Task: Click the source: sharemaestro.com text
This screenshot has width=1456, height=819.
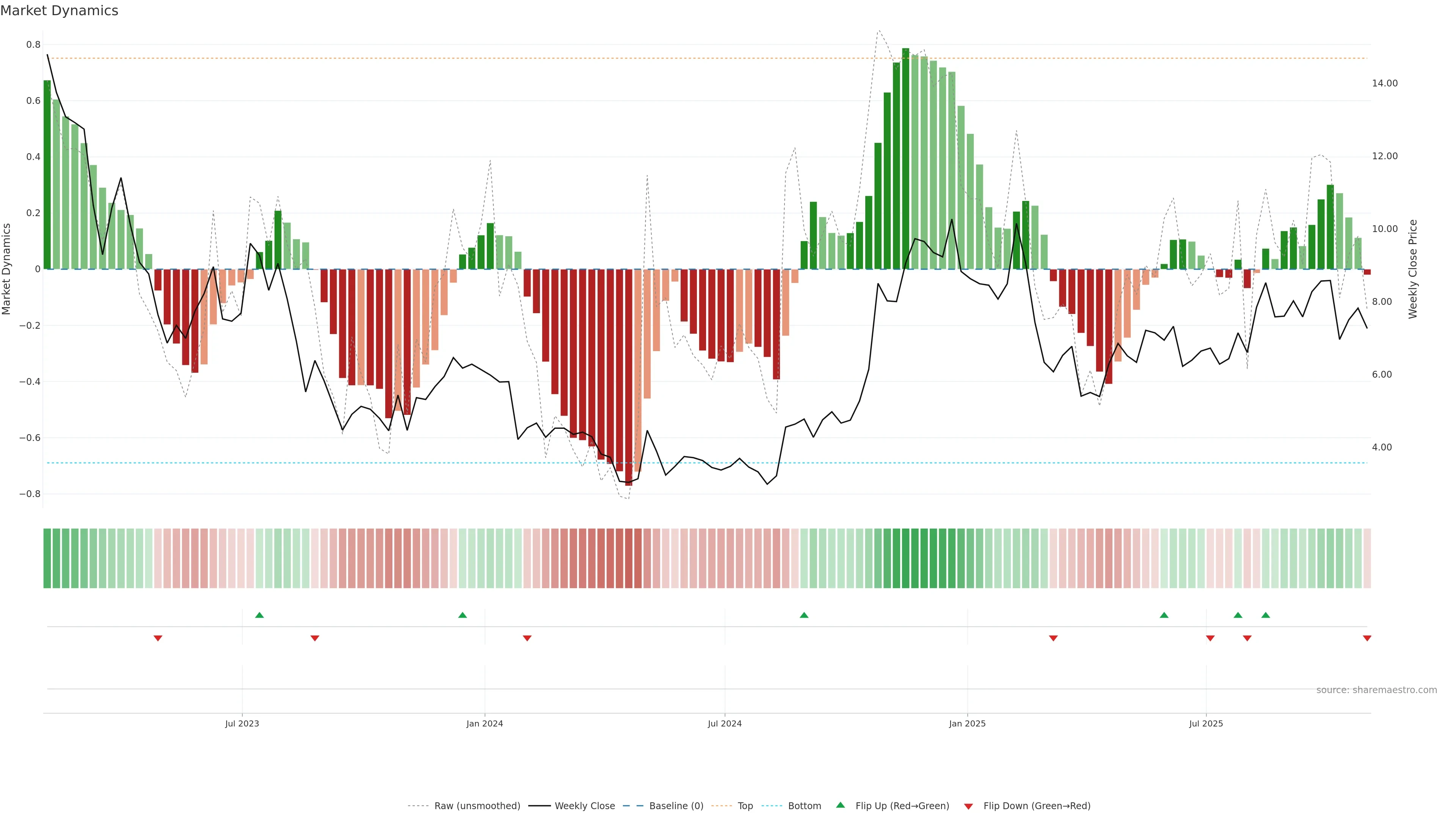Action: (1376, 690)
